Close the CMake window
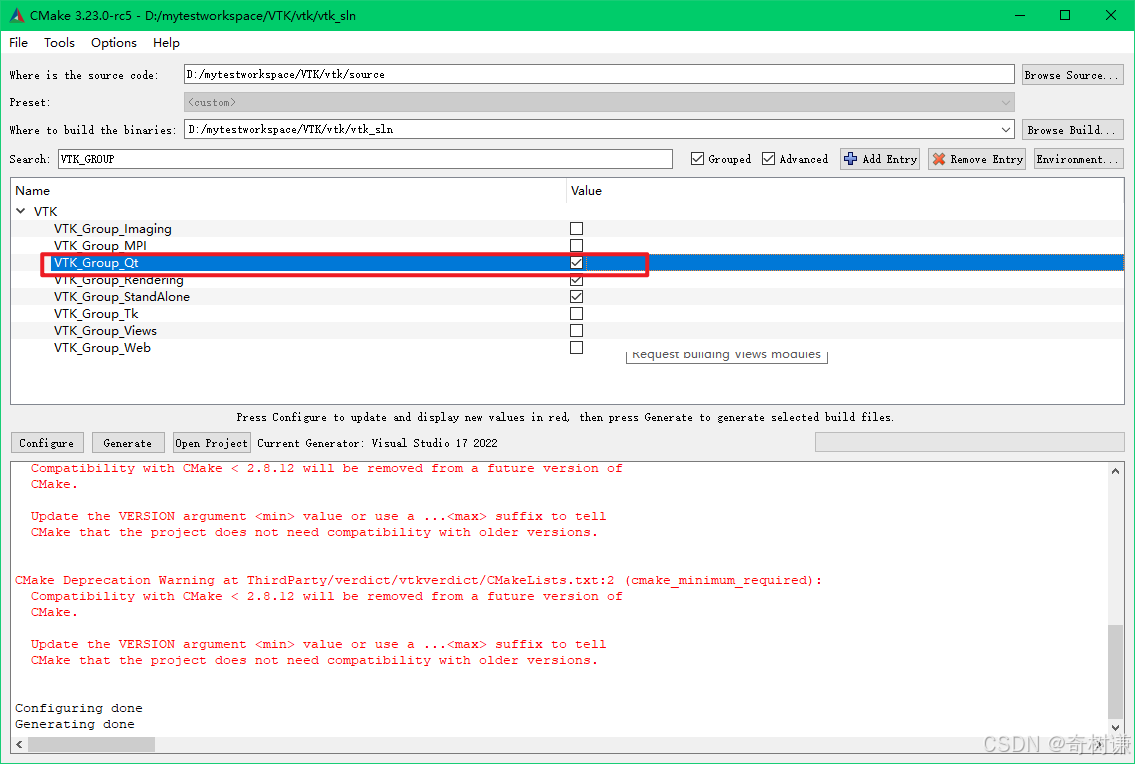Image resolution: width=1135 pixels, height=764 pixels. [x=1111, y=15]
